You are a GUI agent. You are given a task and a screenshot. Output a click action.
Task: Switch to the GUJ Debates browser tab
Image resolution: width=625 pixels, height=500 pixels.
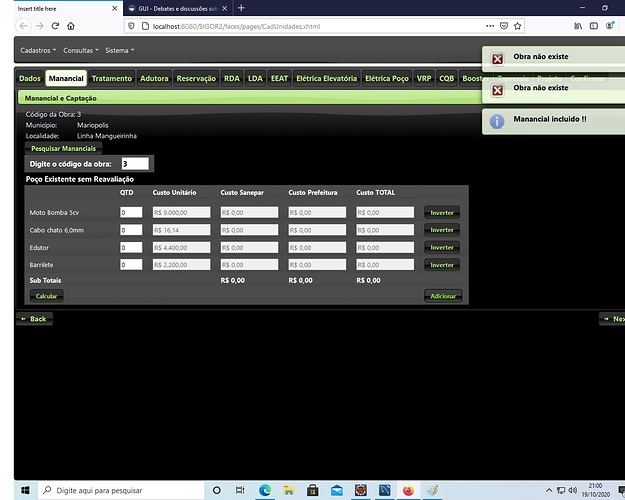click(177, 8)
